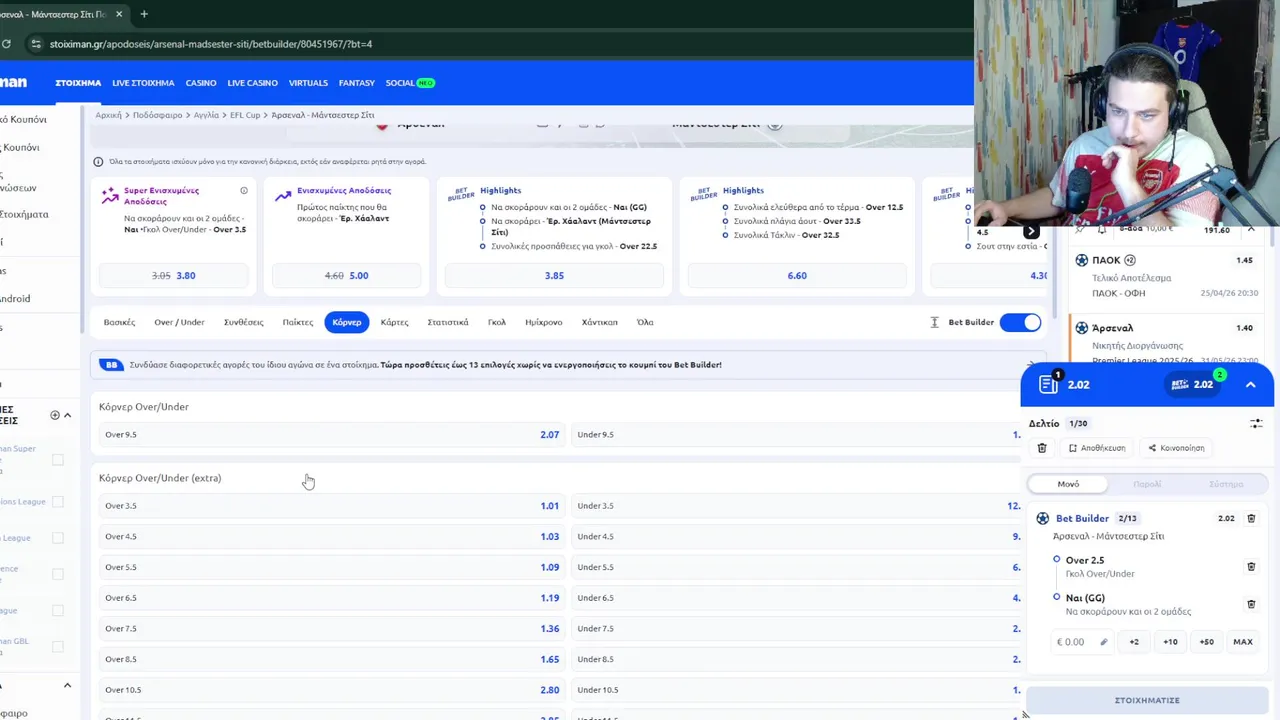Click the Αποθήκευση save button
This screenshot has width=1280, height=720.
click(1097, 448)
